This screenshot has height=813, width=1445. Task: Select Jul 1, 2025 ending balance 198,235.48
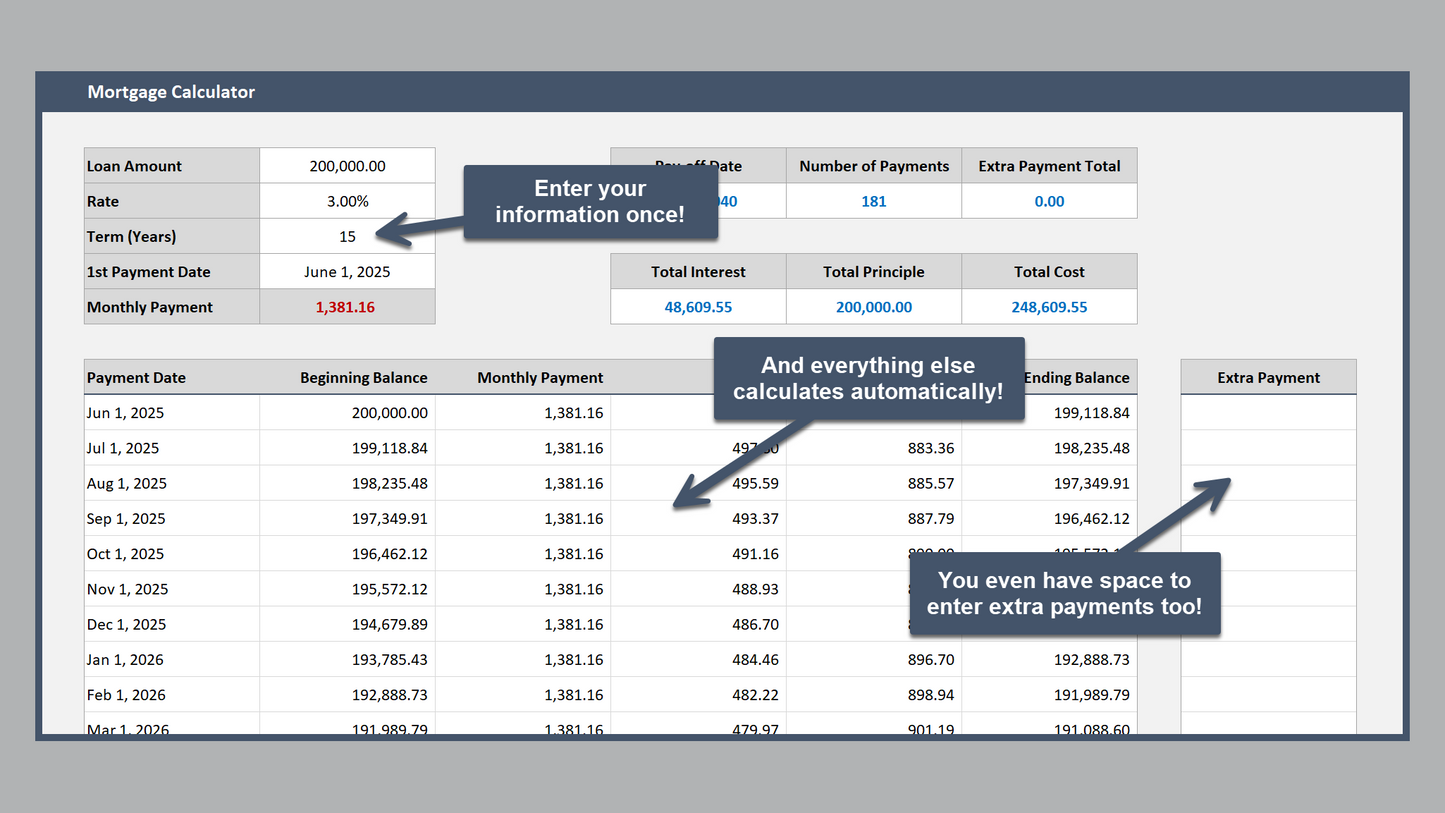coord(1049,448)
